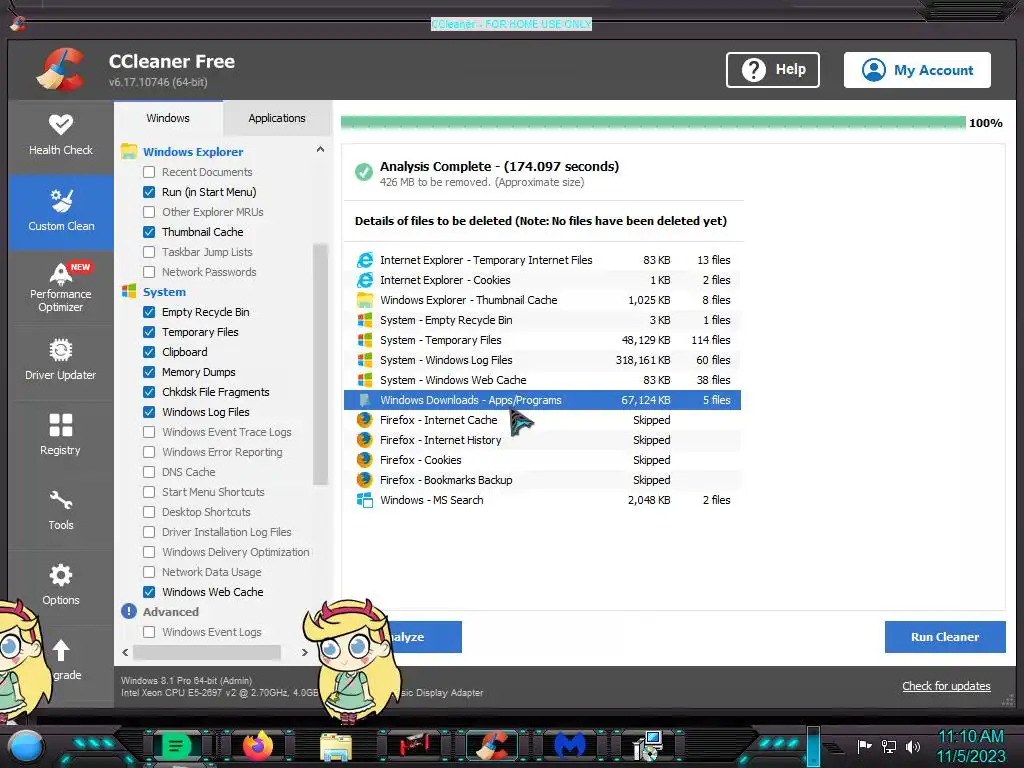Click the Windows MS Search row icon

364,500
